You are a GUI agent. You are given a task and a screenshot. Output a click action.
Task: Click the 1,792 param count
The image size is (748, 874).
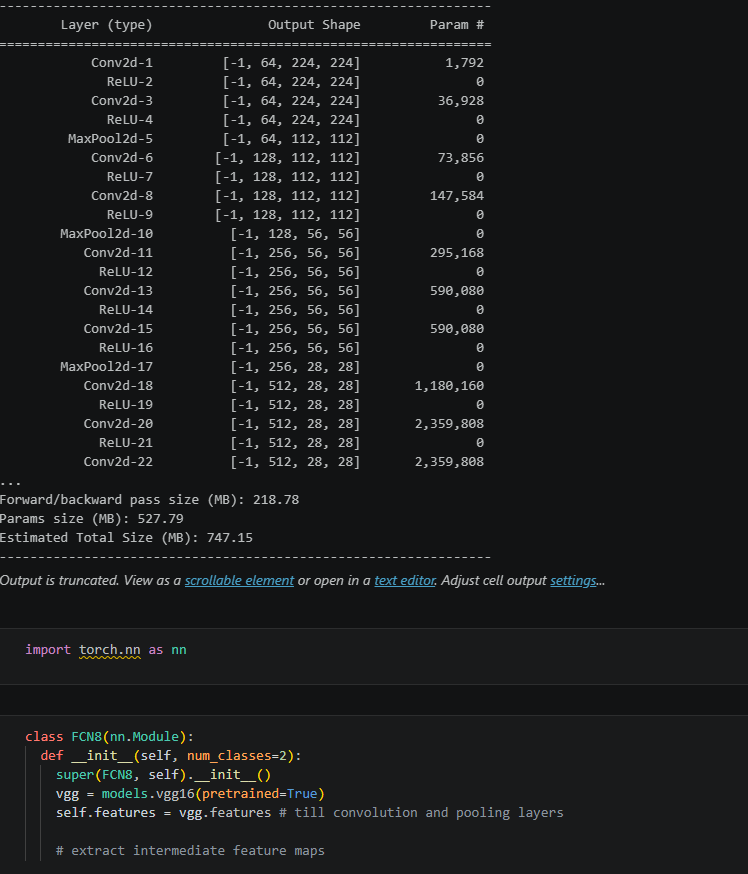464,62
